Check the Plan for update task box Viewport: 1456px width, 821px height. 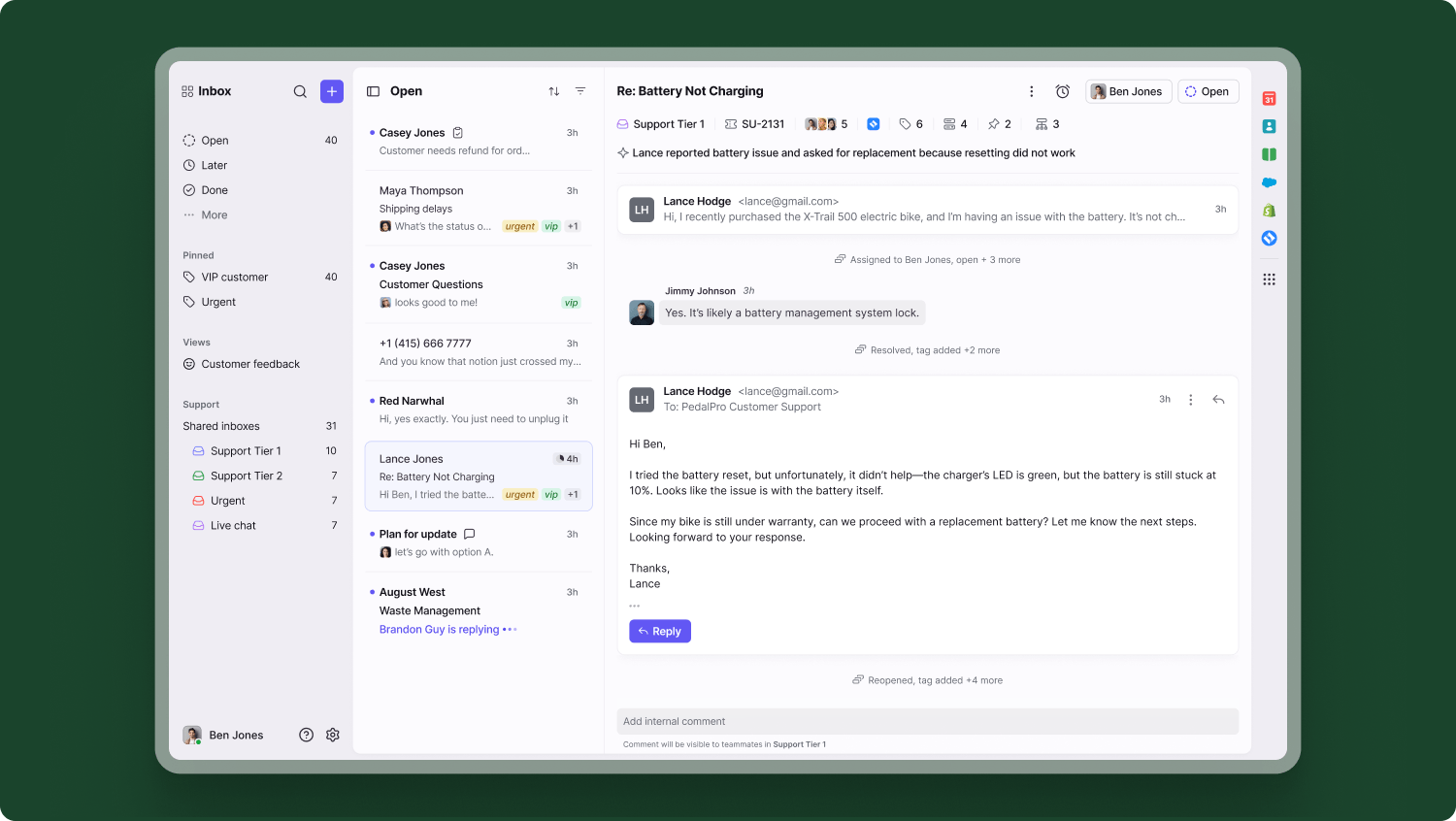[x=470, y=533]
